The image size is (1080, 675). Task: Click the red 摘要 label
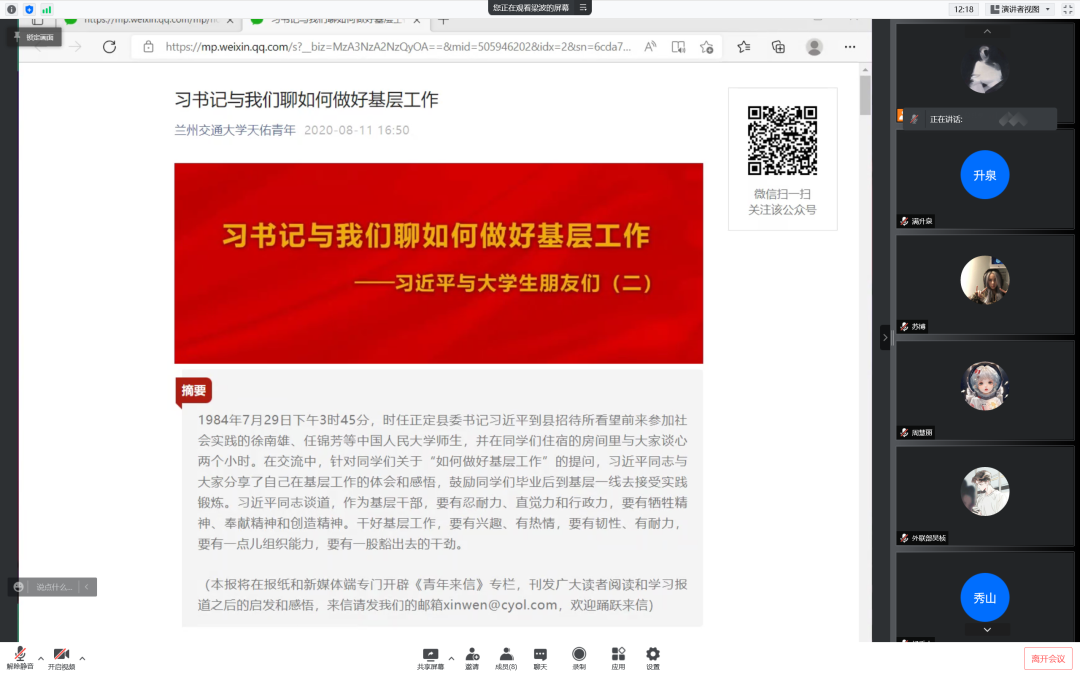[x=194, y=391]
